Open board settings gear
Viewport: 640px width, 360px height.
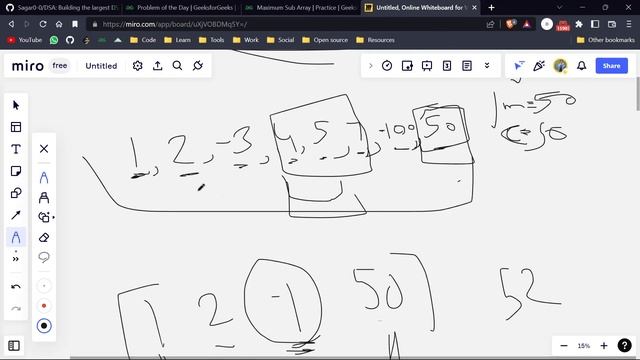(x=138, y=66)
